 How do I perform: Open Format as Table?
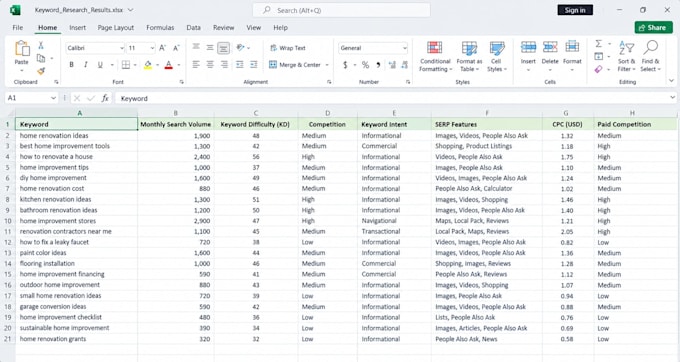[469, 57]
